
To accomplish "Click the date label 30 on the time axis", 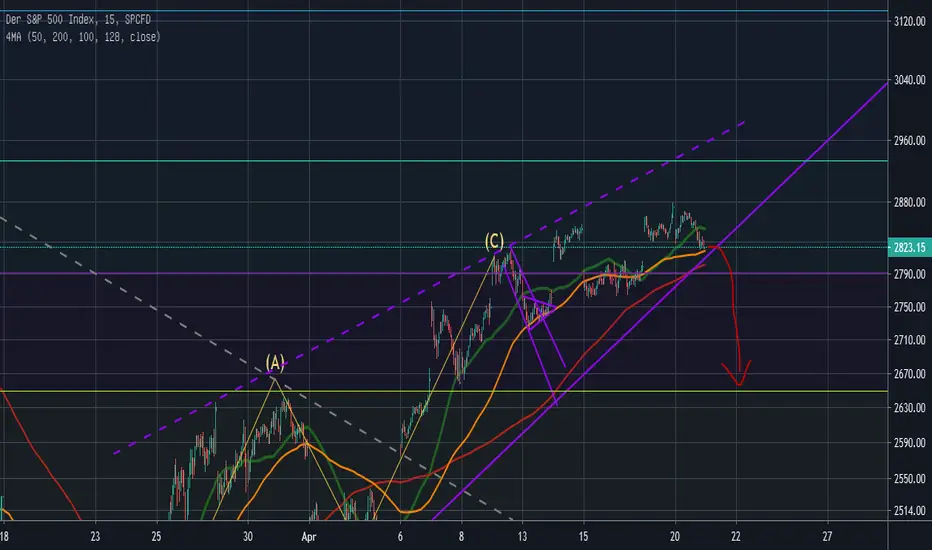I will [248, 536].
